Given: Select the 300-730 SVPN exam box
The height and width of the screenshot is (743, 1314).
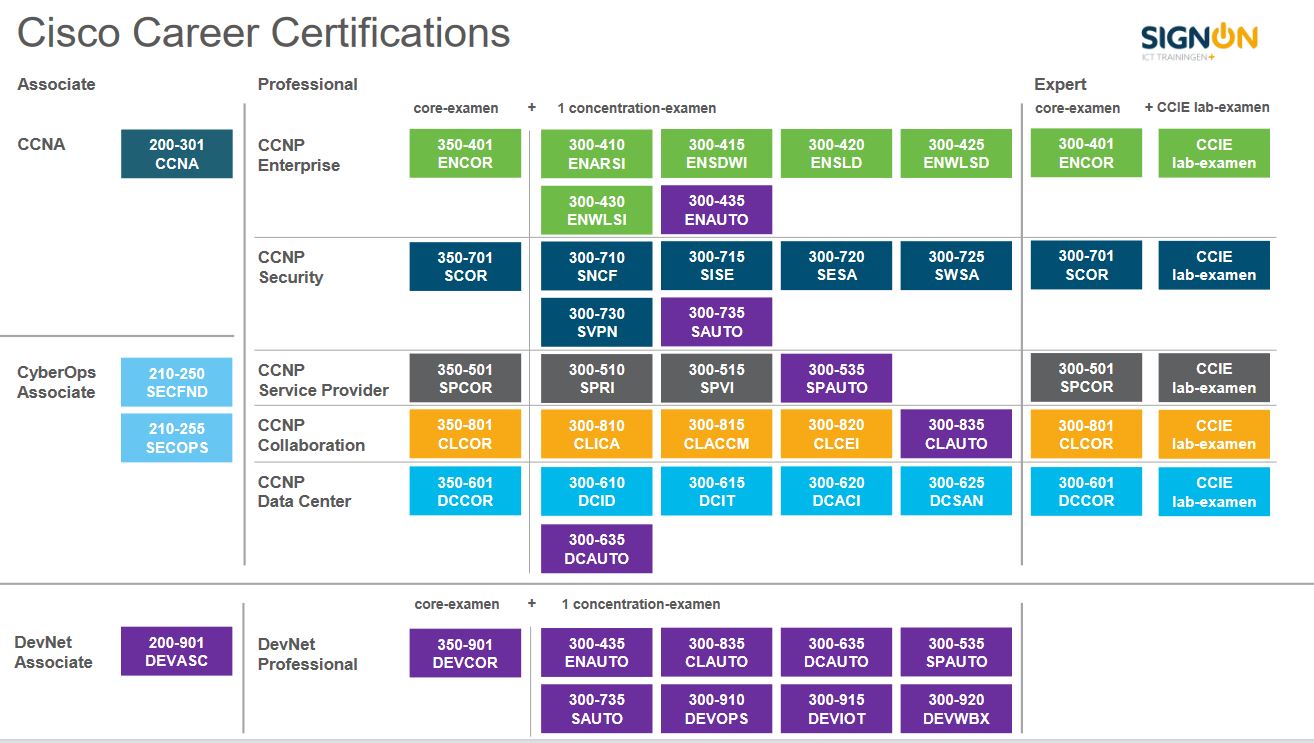Looking at the screenshot, I should coord(596,321).
